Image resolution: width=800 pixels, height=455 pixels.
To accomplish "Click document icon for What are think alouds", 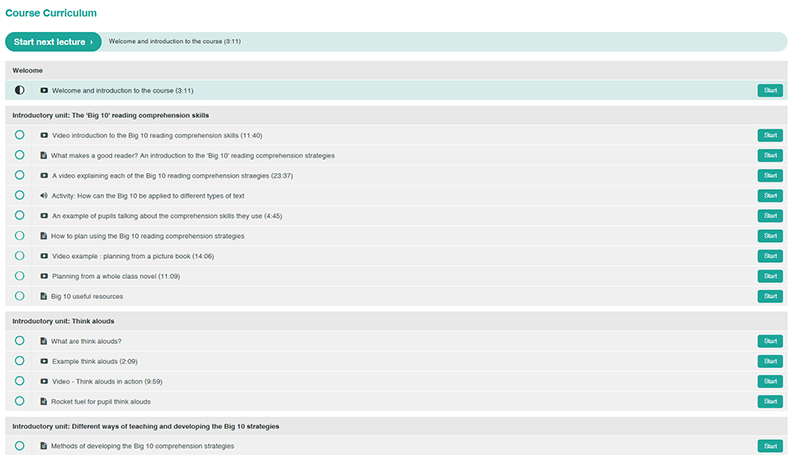I will click(43, 341).
